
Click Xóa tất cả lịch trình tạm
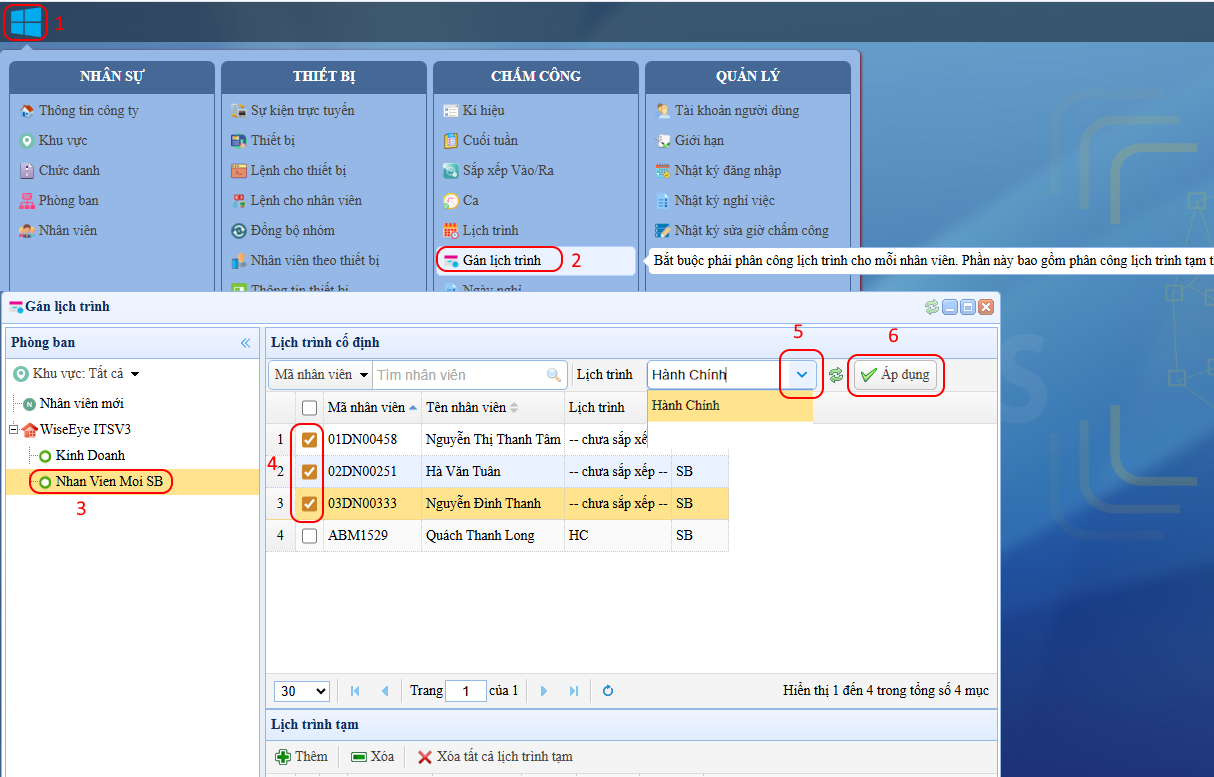click(495, 757)
